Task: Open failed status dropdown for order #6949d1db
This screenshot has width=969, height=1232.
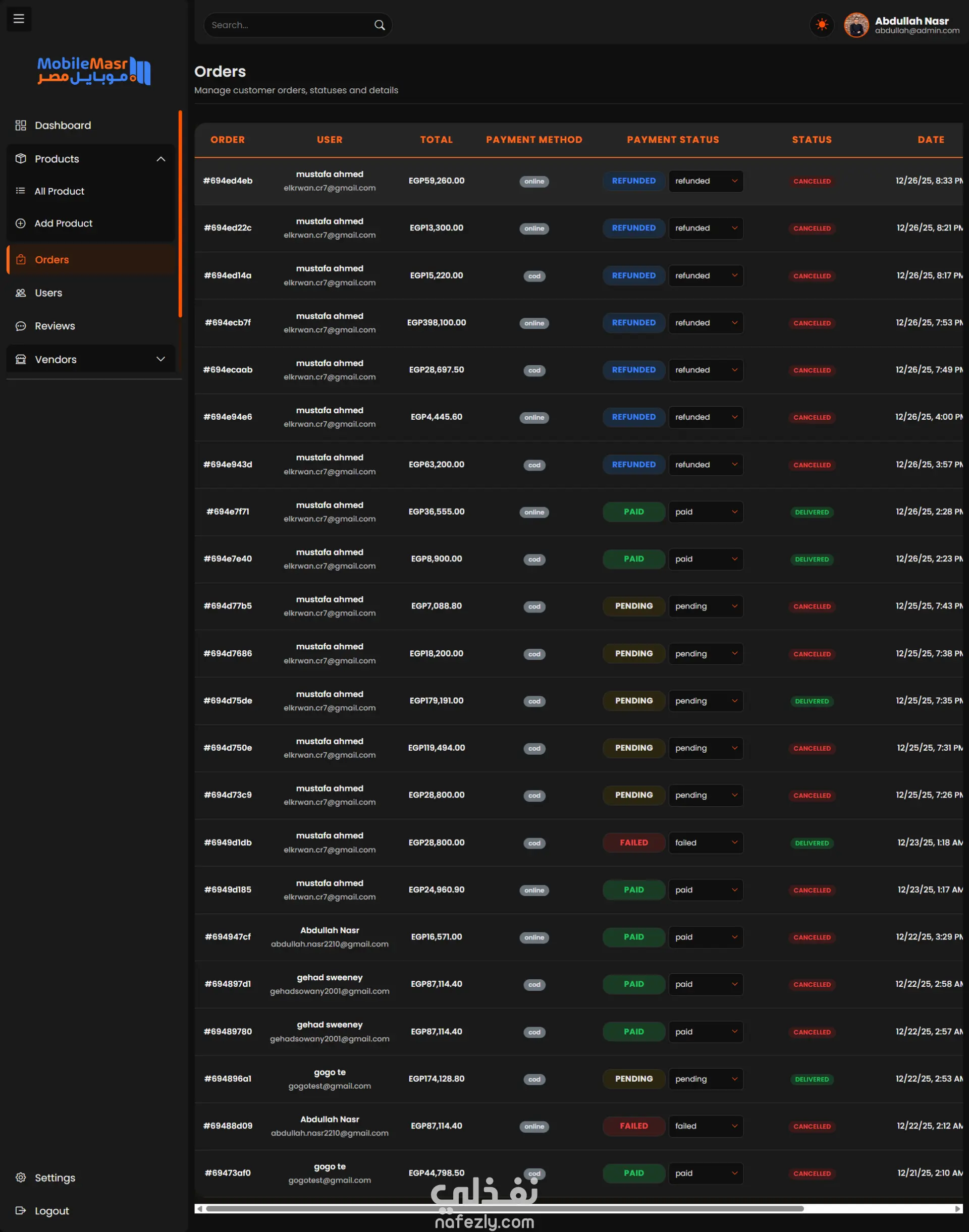Action: [705, 843]
